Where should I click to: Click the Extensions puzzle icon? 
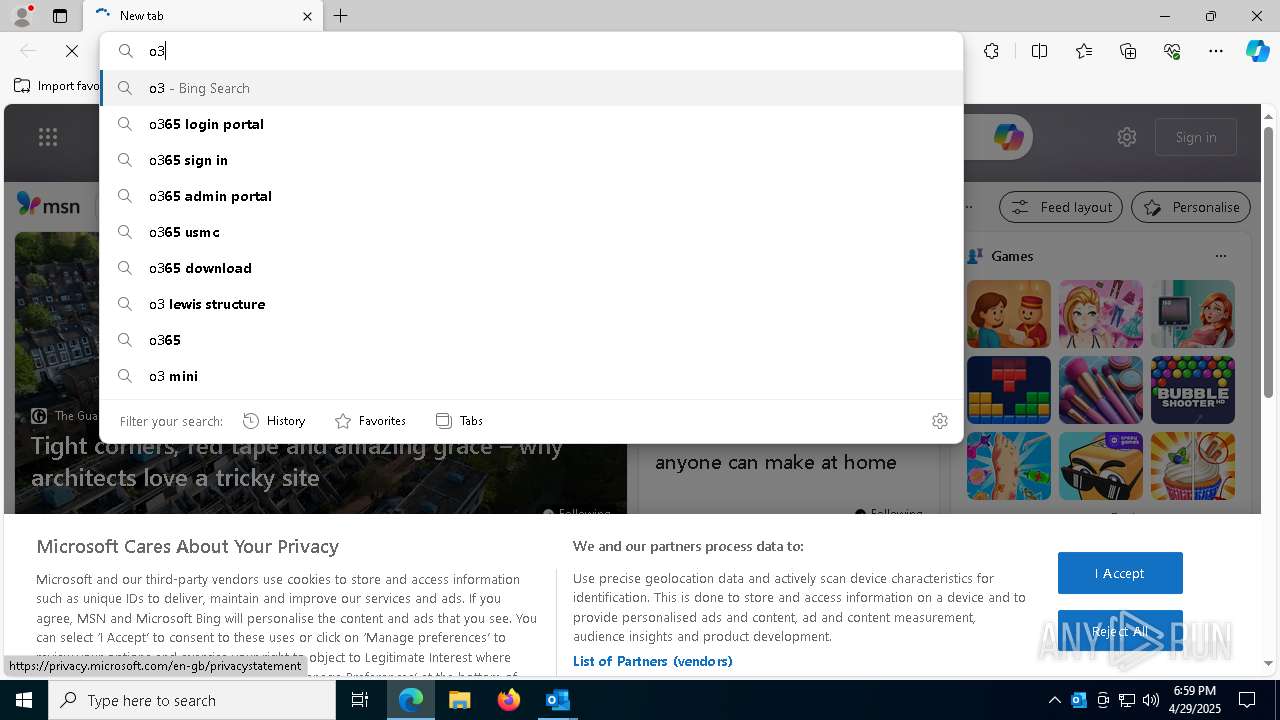pyautogui.click(x=991, y=51)
